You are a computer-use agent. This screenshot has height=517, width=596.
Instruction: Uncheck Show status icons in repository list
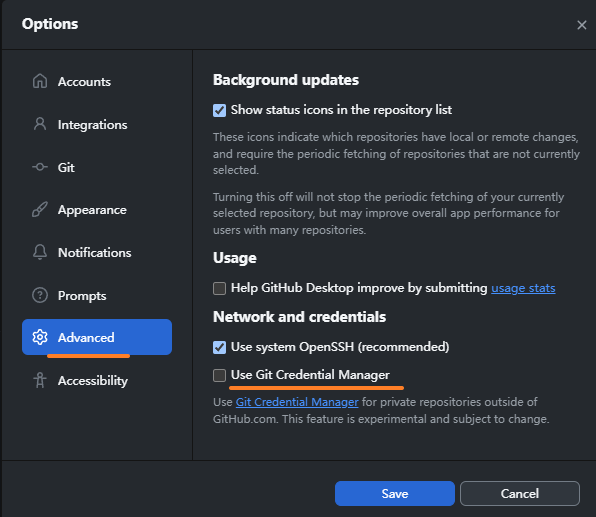[219, 110]
